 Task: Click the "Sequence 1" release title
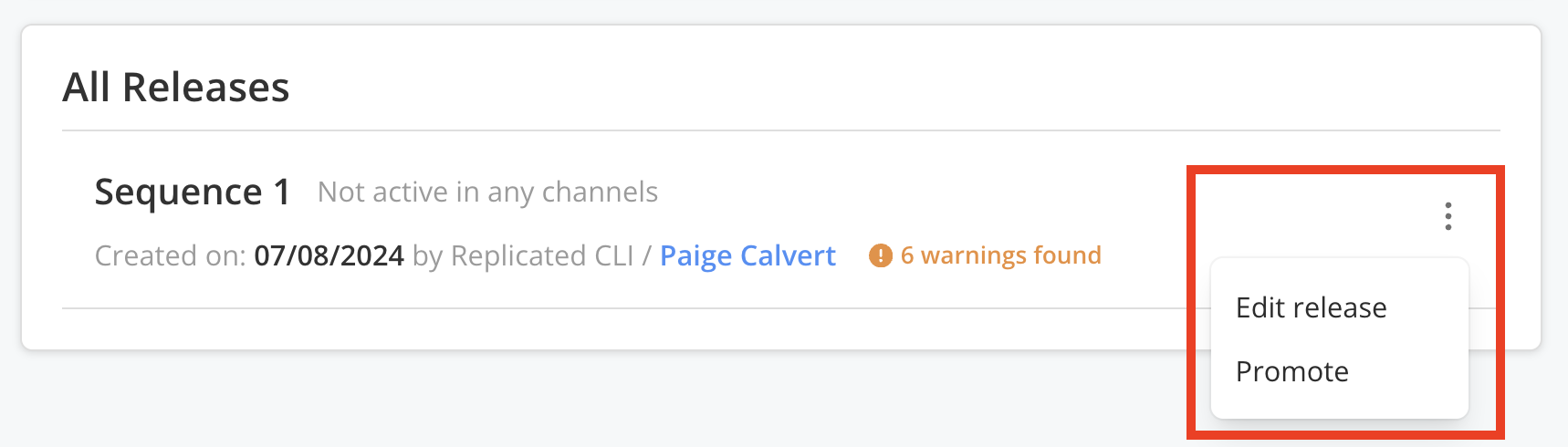192,192
